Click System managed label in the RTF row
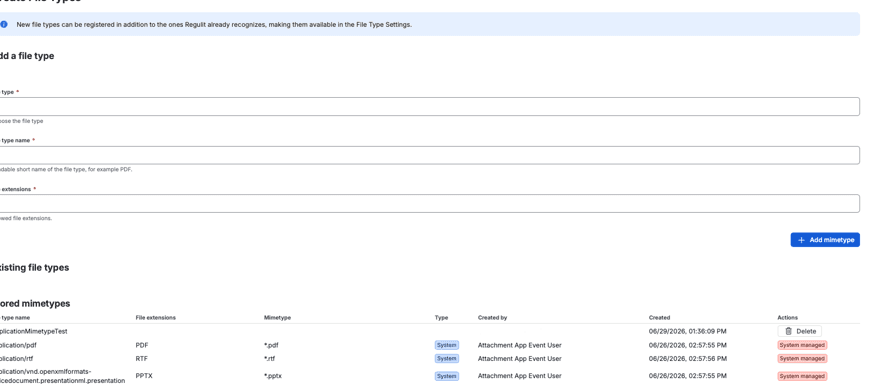Image resolution: width=874 pixels, height=384 pixels. click(x=802, y=358)
